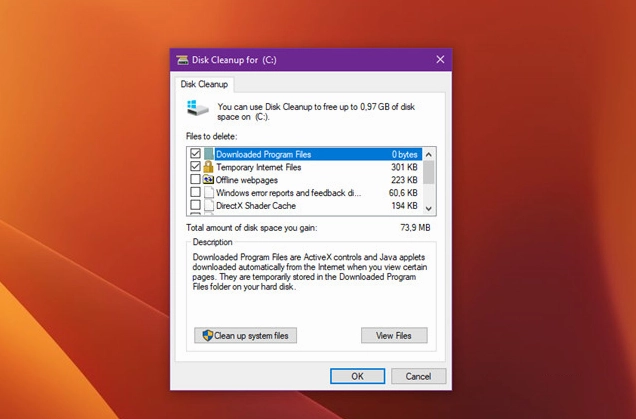Uncheck the Downloaded Program Files checkbox

[195, 153]
